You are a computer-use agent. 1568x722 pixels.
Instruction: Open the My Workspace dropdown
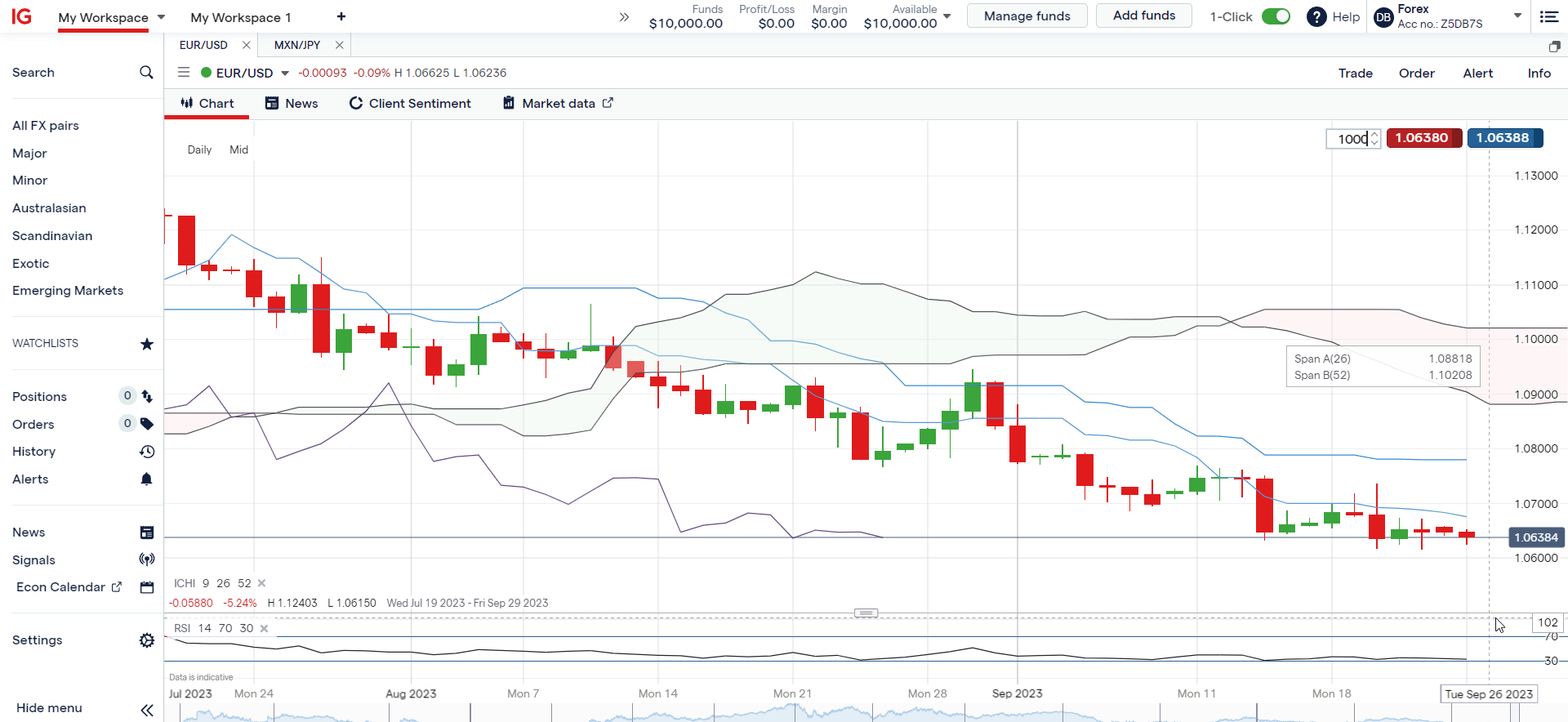point(161,17)
